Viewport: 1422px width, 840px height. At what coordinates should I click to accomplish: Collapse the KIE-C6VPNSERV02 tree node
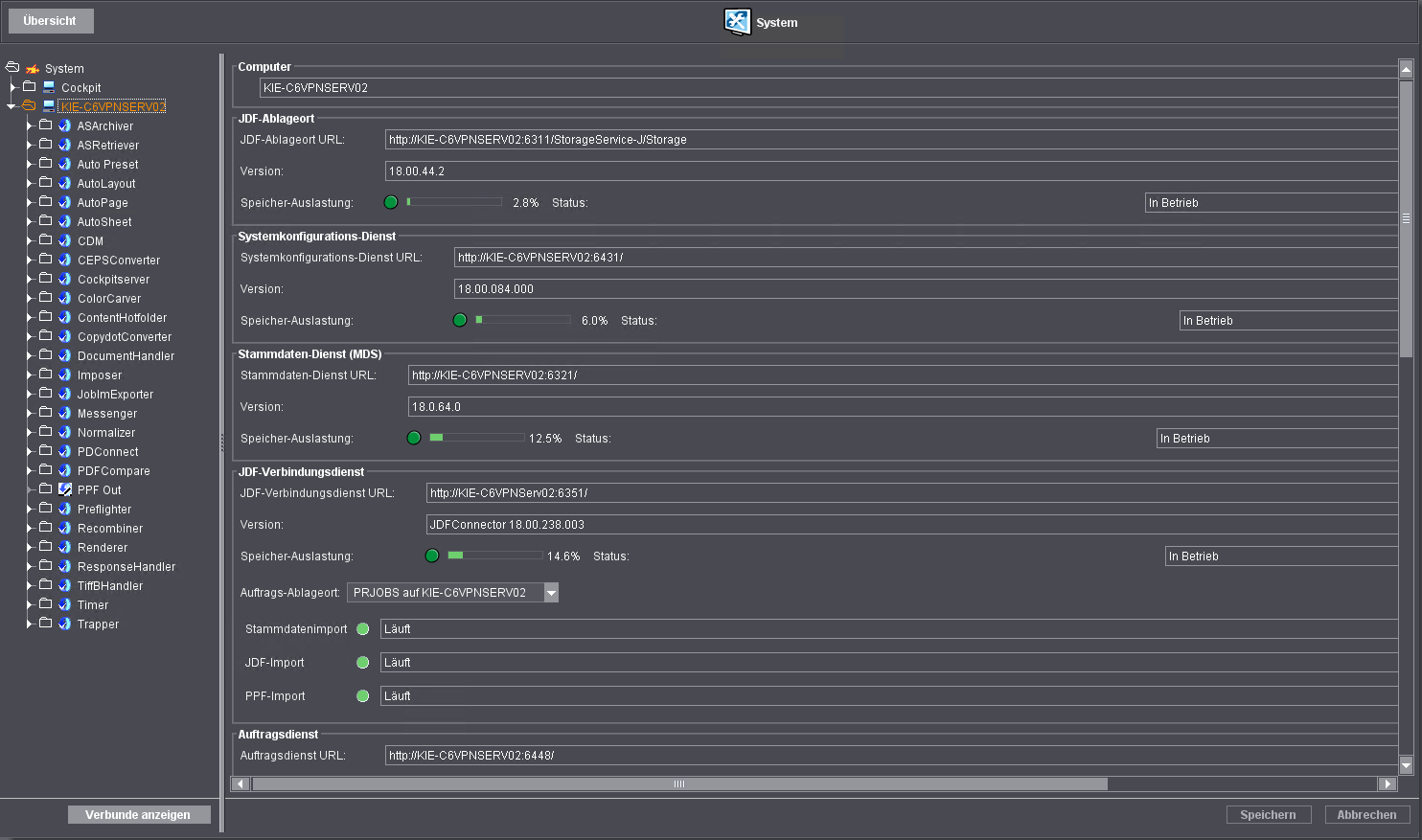11,106
